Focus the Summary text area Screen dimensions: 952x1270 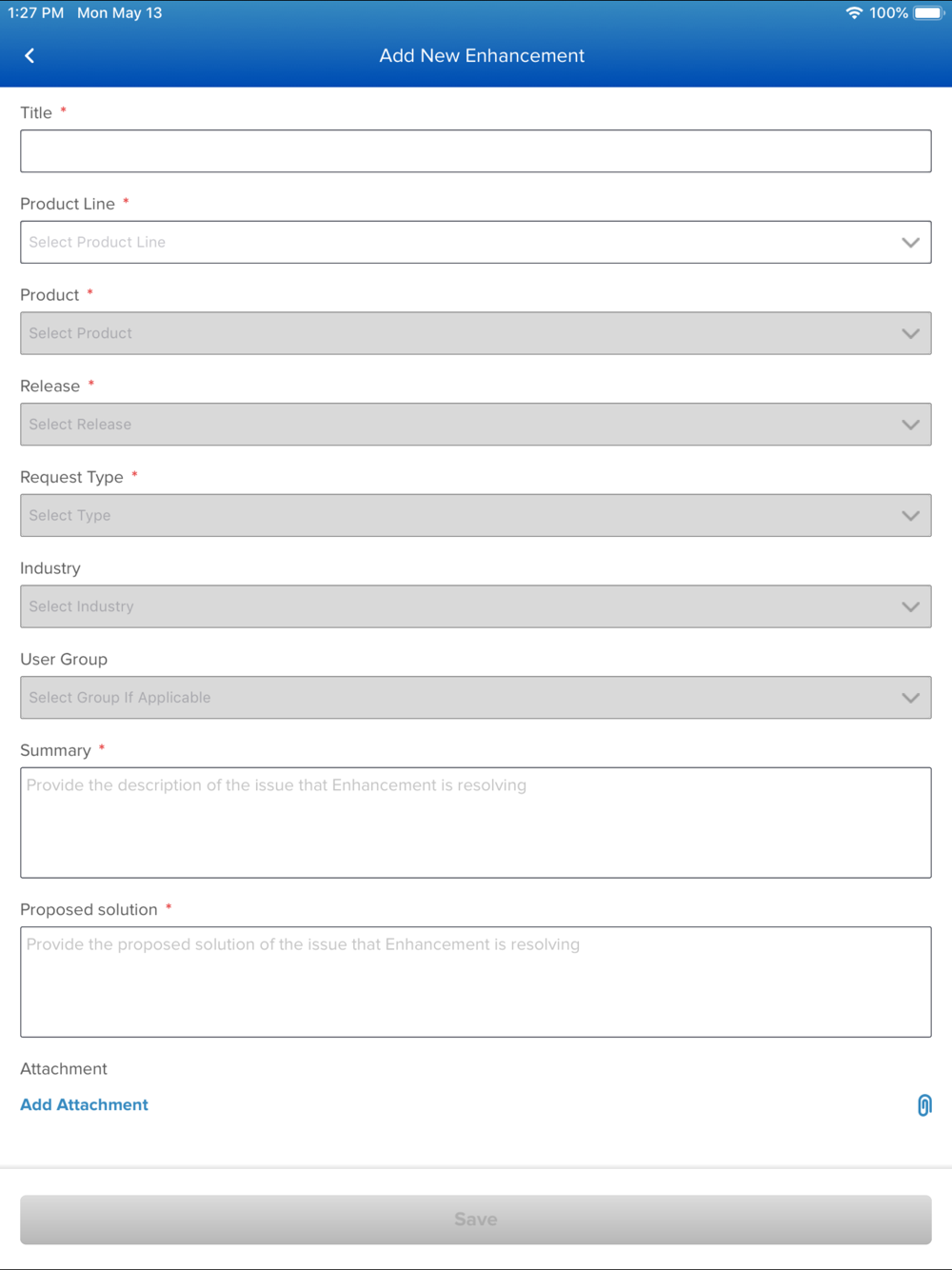click(475, 823)
